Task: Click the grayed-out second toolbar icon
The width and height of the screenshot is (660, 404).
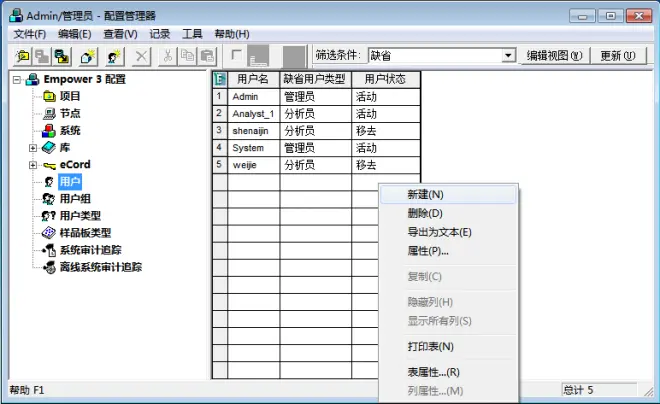Action: click(42, 56)
